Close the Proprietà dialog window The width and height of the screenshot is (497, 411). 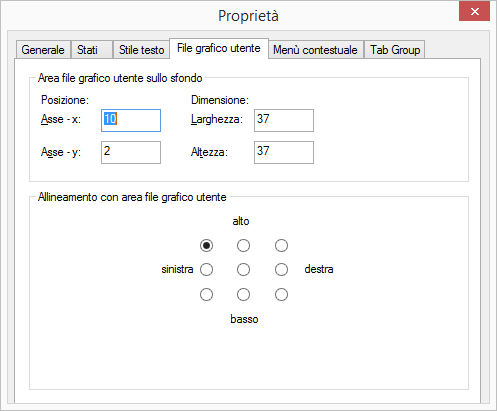point(475,12)
